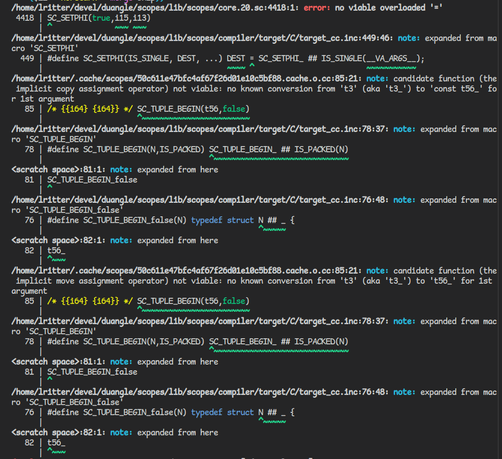Image resolution: width=502 pixels, height=459 pixels.
Task: Click the type name "'const t56_'"
Action: pos(457,89)
